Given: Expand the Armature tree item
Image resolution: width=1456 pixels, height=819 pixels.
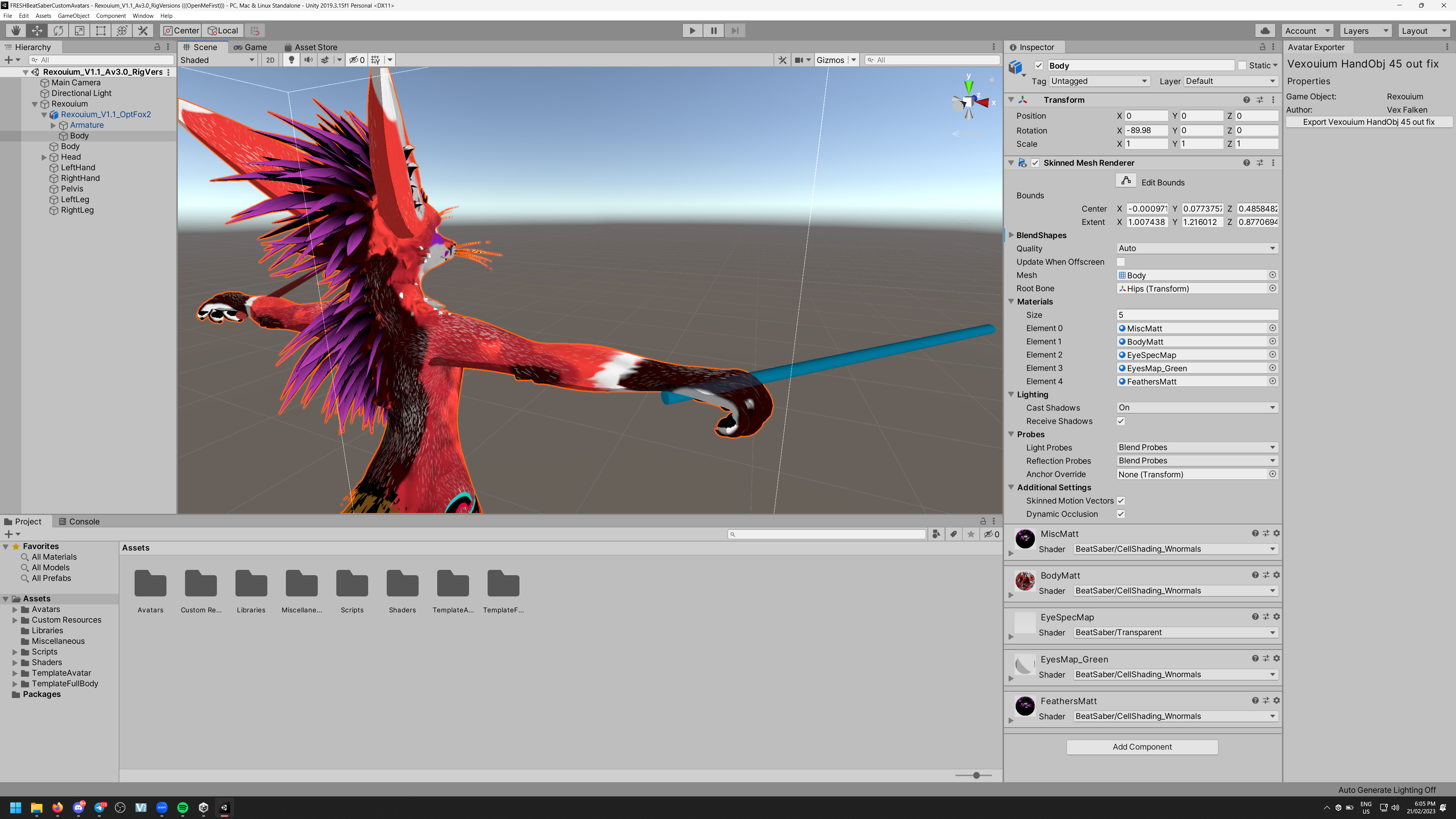Looking at the screenshot, I should [54, 125].
